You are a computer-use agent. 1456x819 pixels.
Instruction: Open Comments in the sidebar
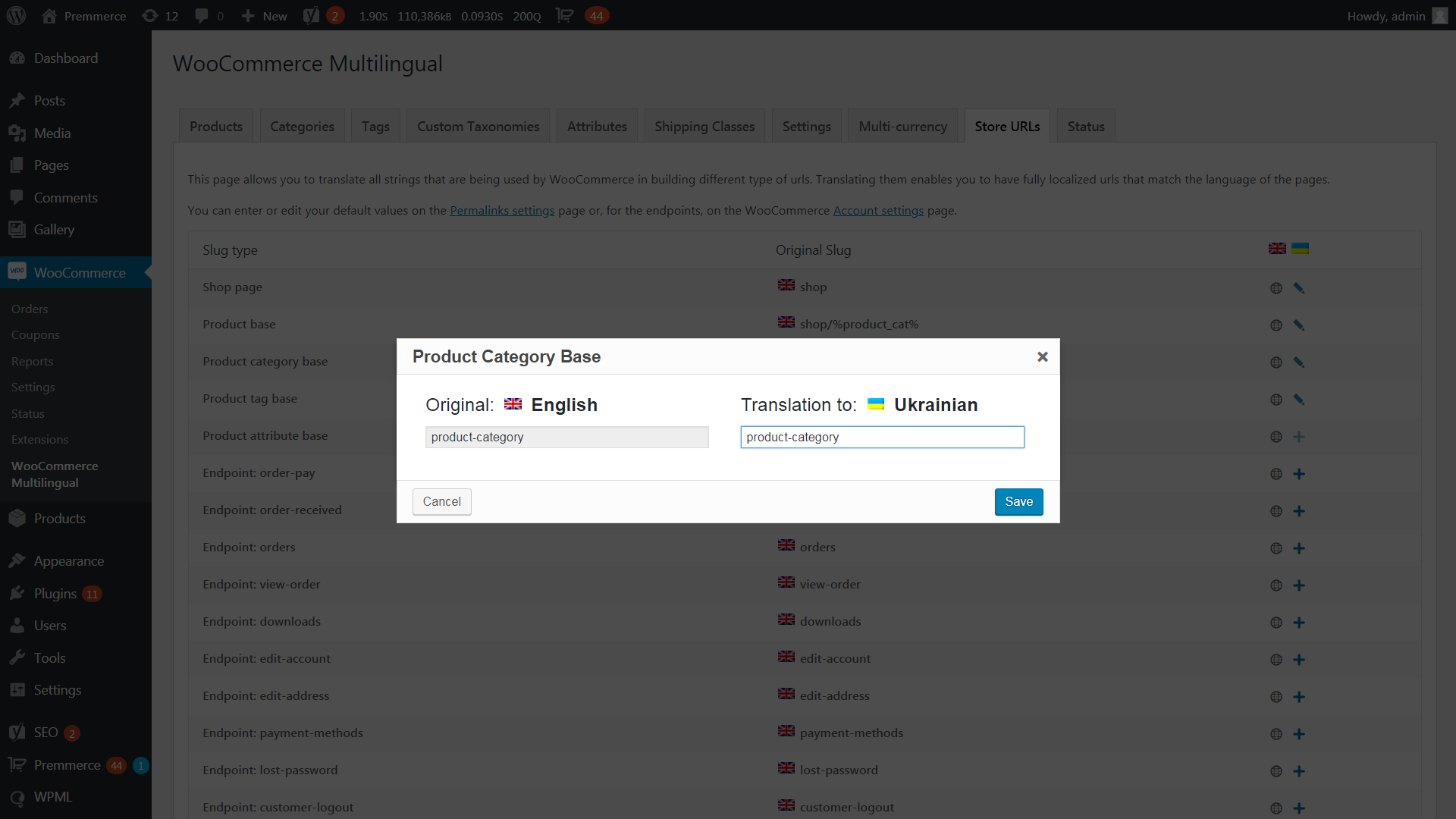pos(65,198)
